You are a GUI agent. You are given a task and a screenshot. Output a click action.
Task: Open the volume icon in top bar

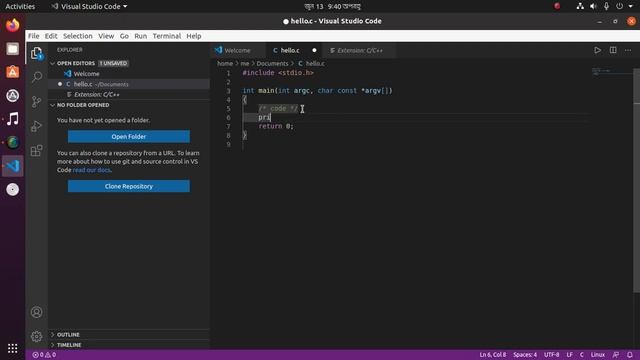pos(593,6)
